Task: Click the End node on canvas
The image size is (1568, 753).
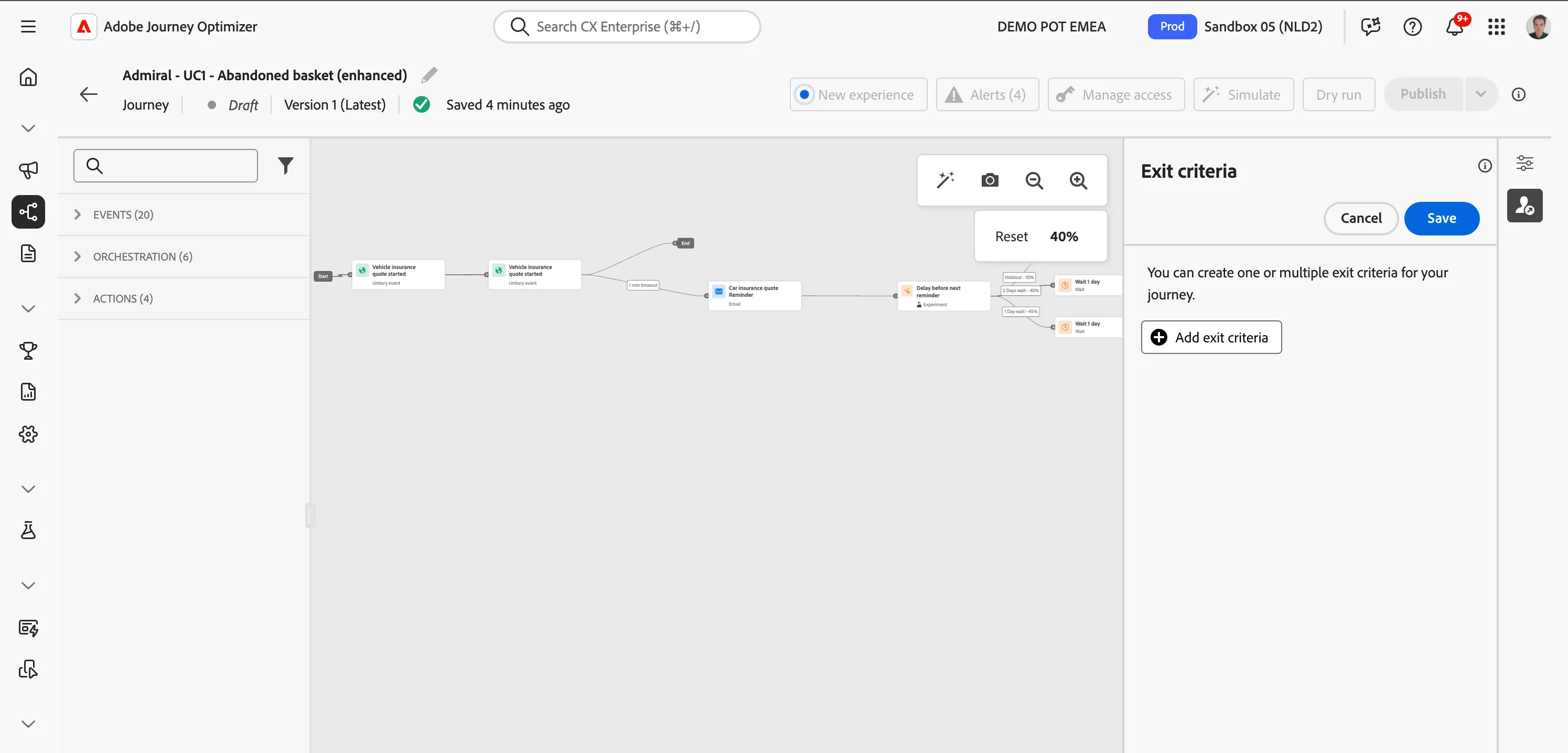Action: click(x=685, y=243)
